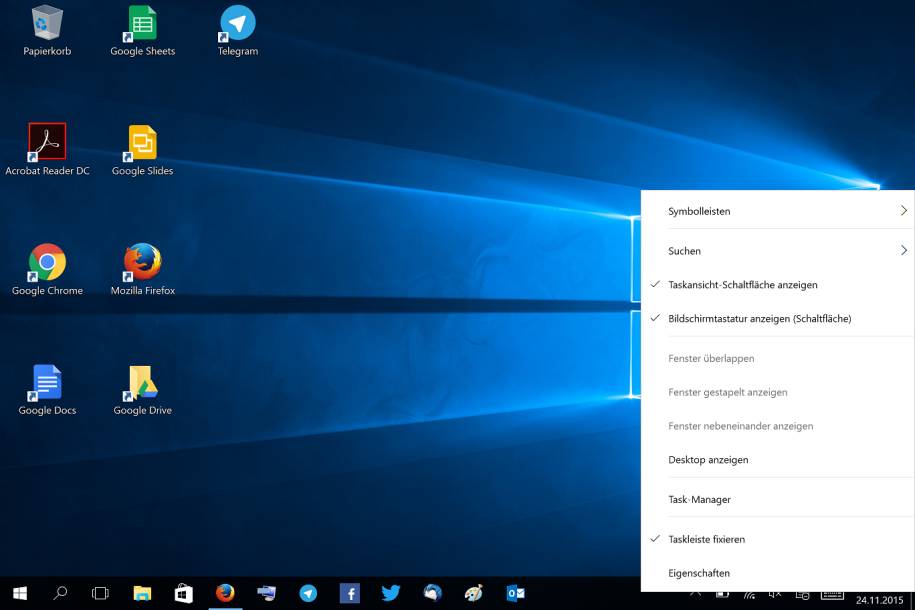Open the Paint taskbar icon
915x610 pixels.
[473, 593]
